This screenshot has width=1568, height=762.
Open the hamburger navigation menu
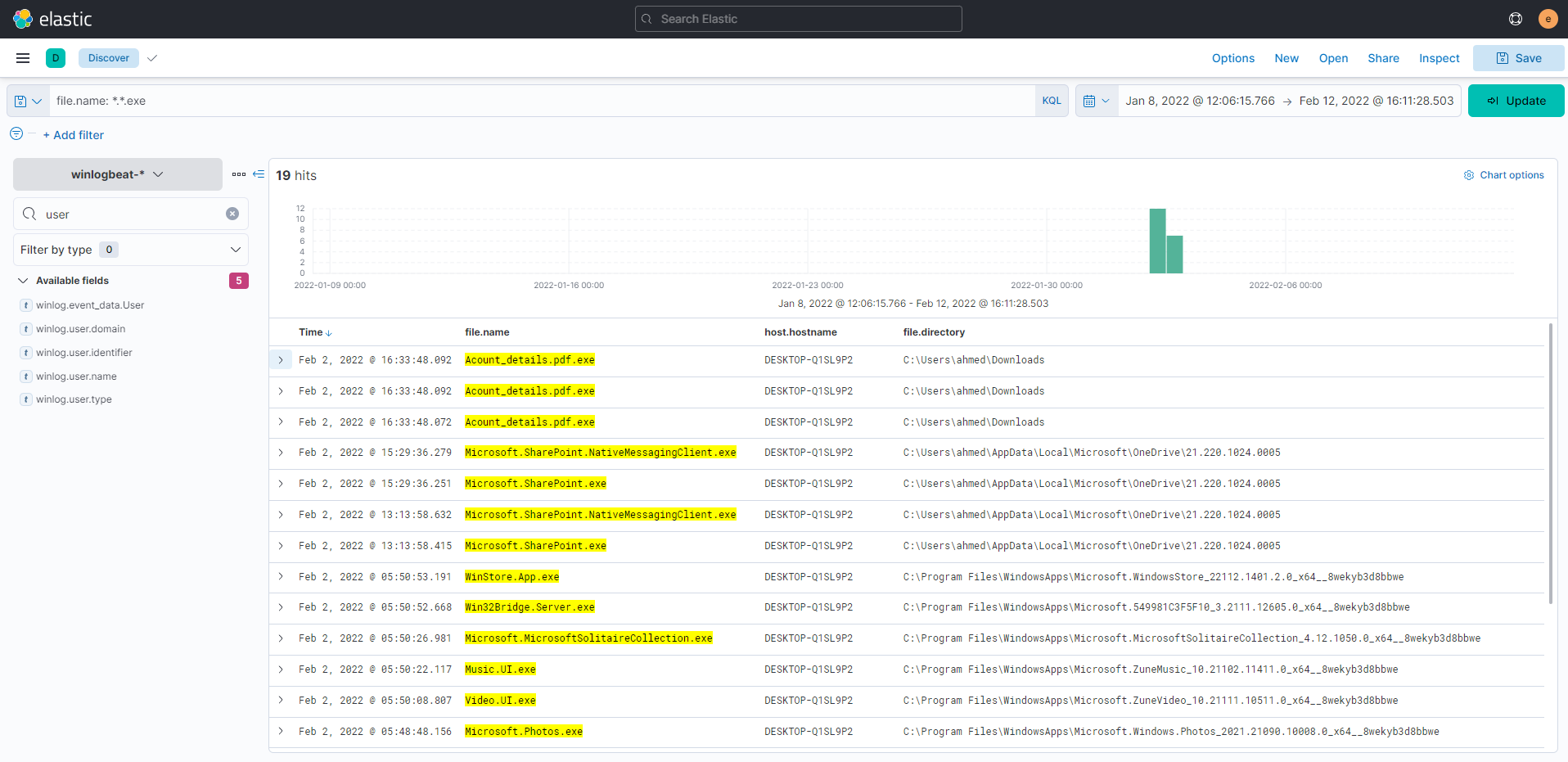tap(23, 58)
